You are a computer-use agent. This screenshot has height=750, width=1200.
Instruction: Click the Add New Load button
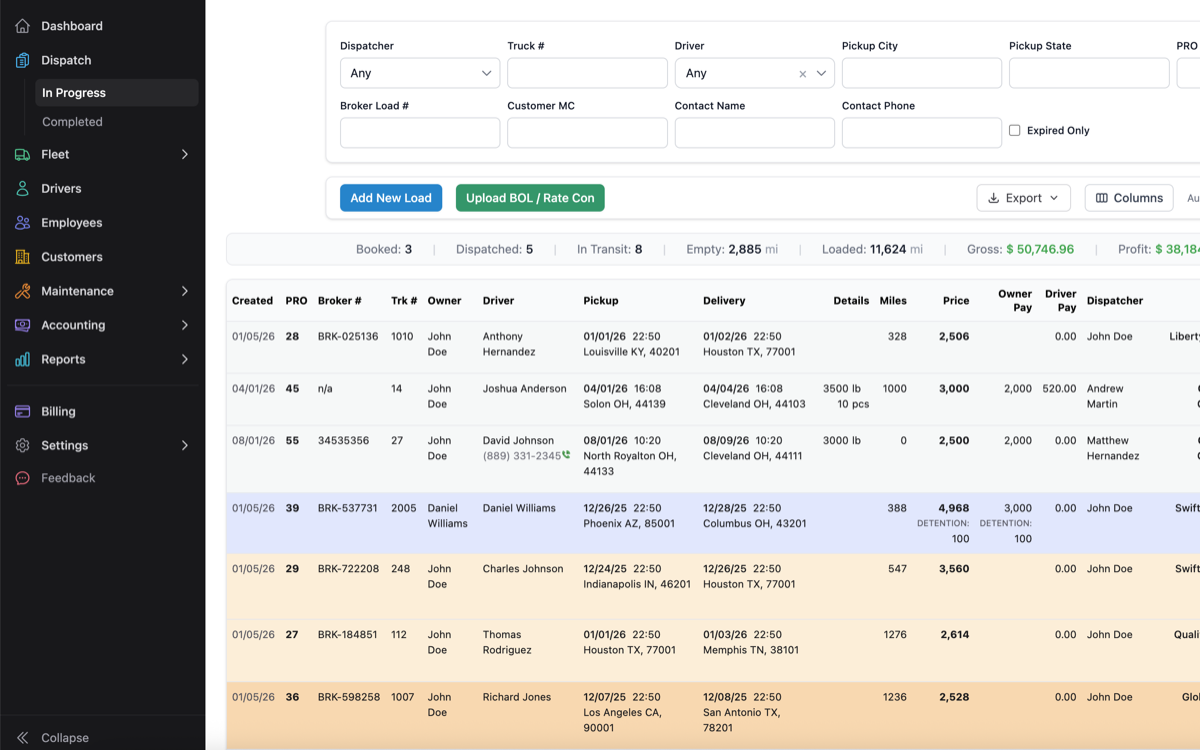click(391, 198)
